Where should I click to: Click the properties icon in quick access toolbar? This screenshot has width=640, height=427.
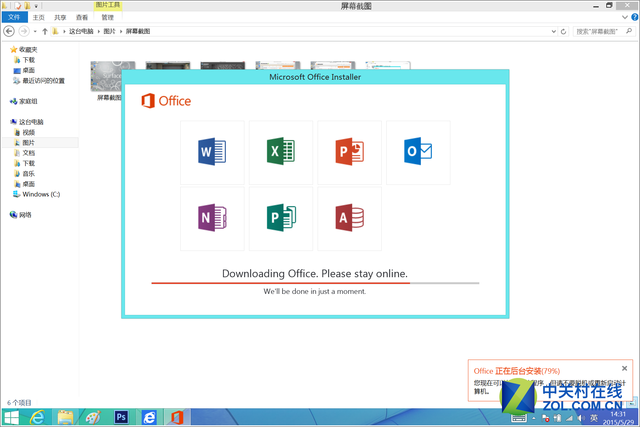click(x=18, y=6)
